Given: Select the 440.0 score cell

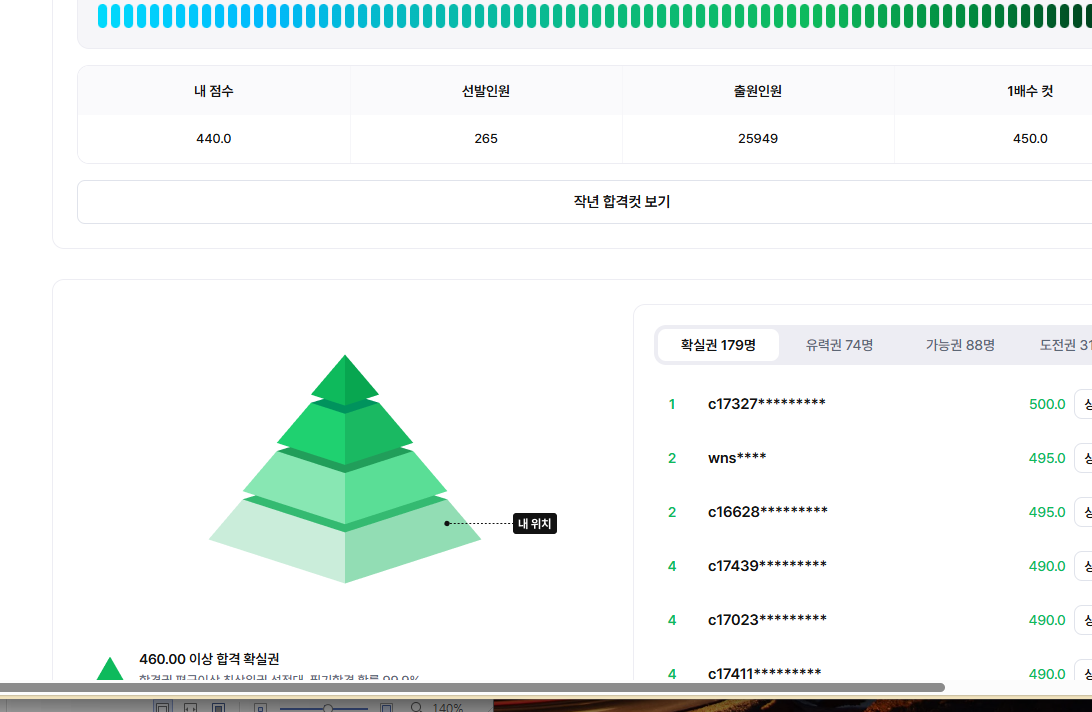Looking at the screenshot, I should coord(213,139).
